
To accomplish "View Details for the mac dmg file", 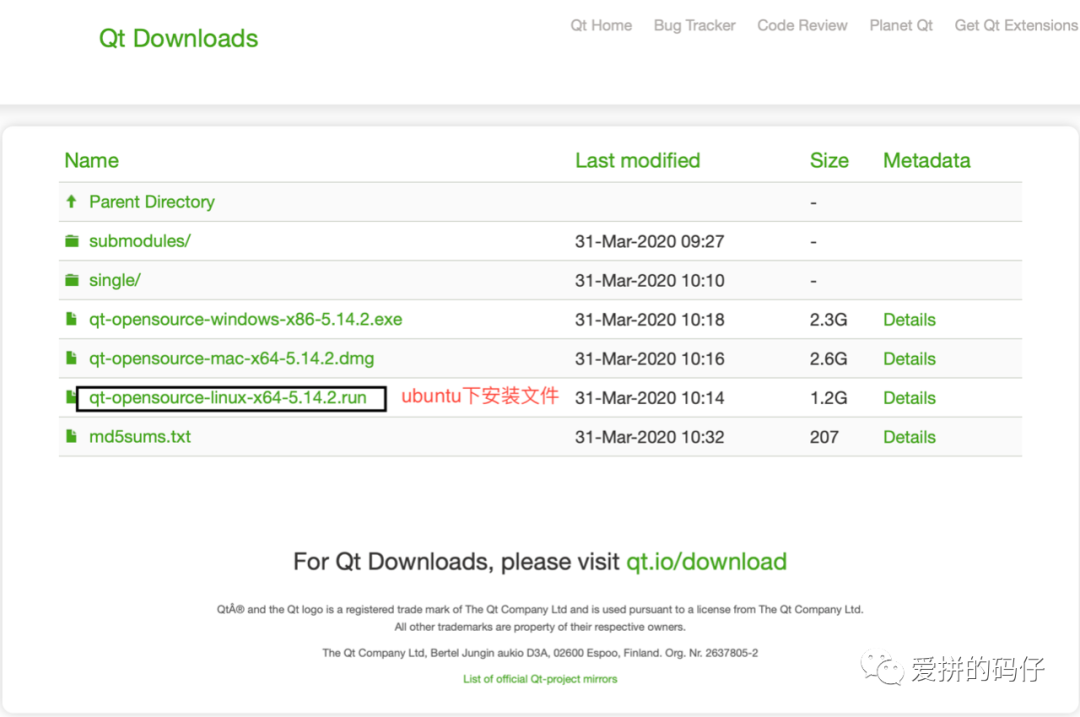I will [x=909, y=359].
